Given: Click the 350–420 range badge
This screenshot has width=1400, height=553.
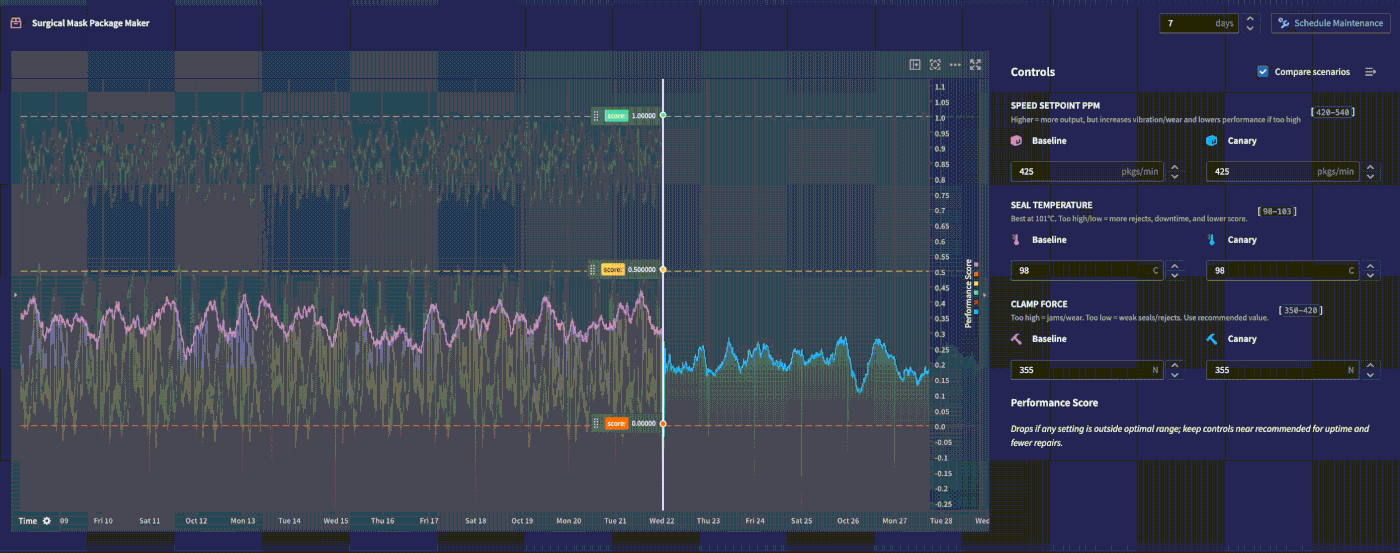Looking at the screenshot, I should [x=1300, y=310].
